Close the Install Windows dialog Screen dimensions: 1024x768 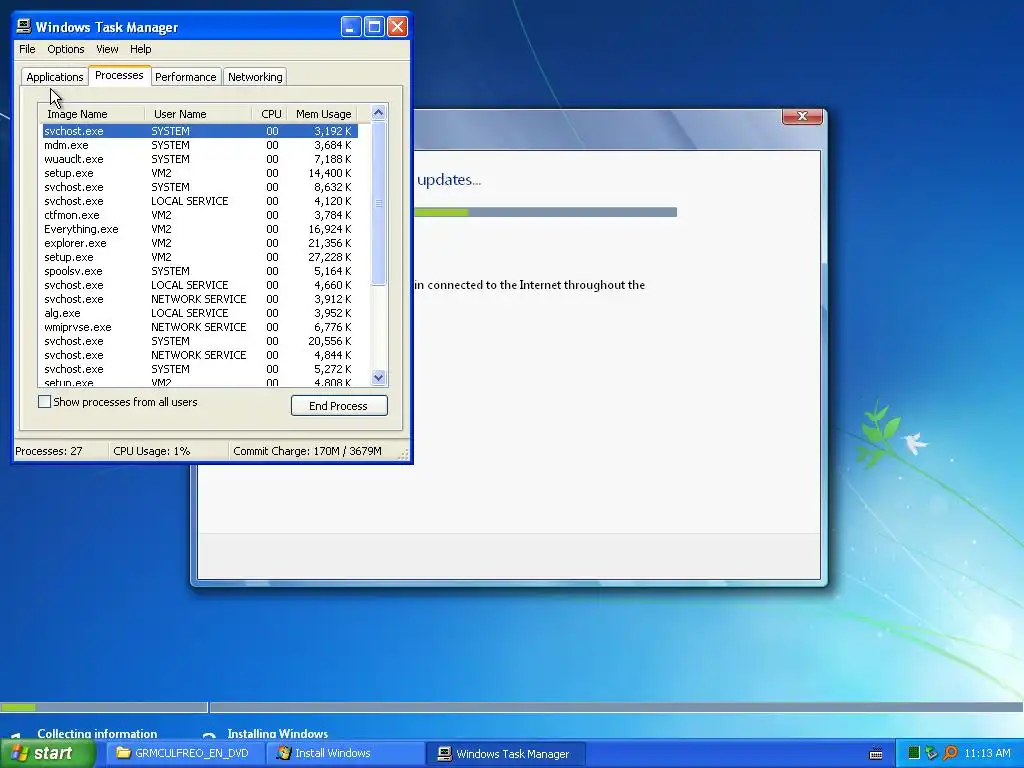point(803,116)
